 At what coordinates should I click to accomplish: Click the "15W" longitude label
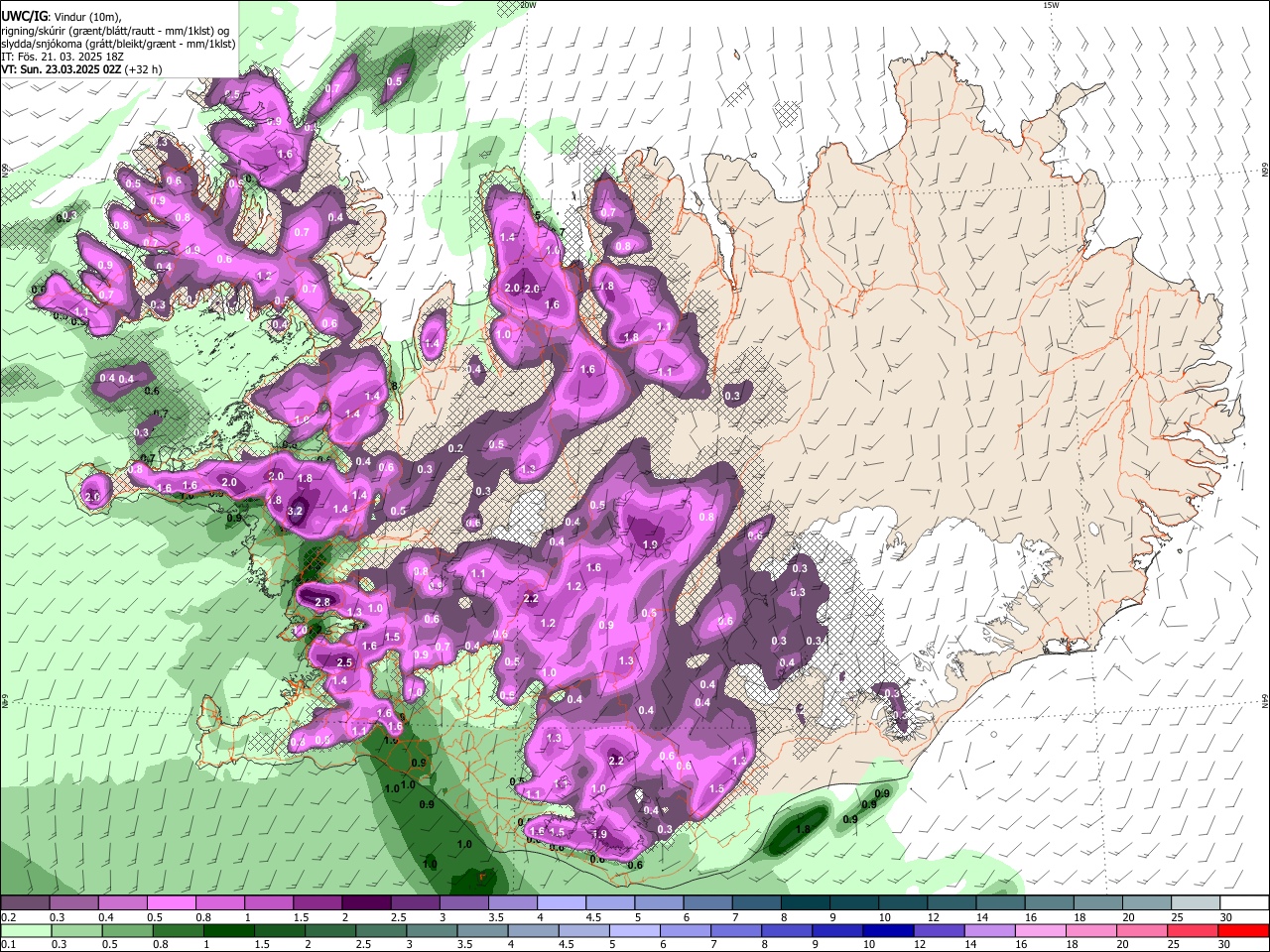1050,5
